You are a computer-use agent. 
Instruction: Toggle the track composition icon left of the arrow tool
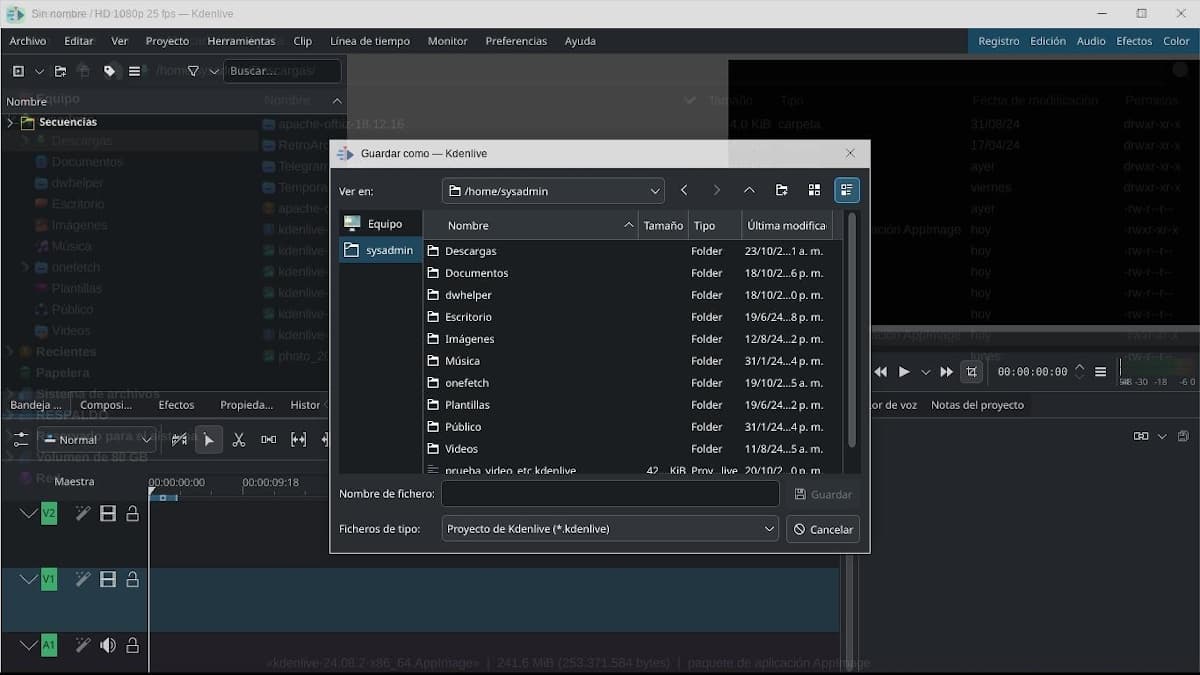click(x=179, y=439)
